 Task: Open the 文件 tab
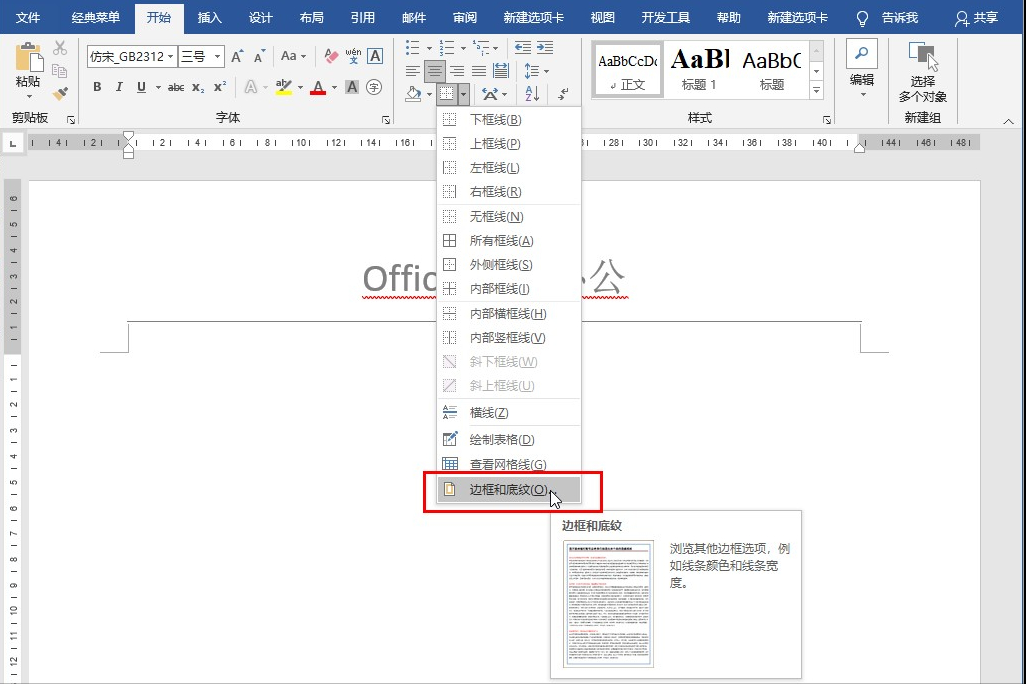(x=27, y=18)
